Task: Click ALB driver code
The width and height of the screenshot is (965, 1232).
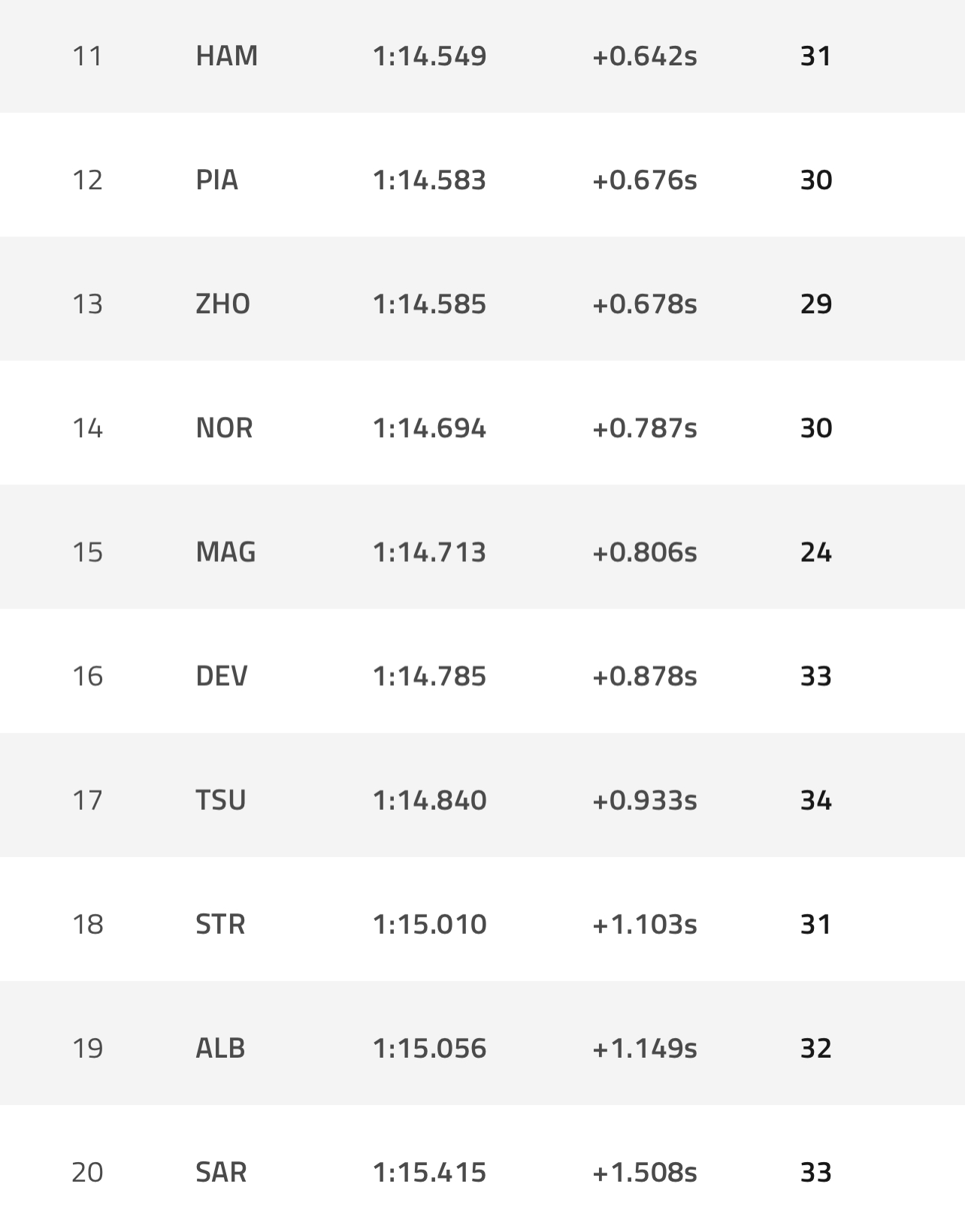Action: [x=220, y=1048]
